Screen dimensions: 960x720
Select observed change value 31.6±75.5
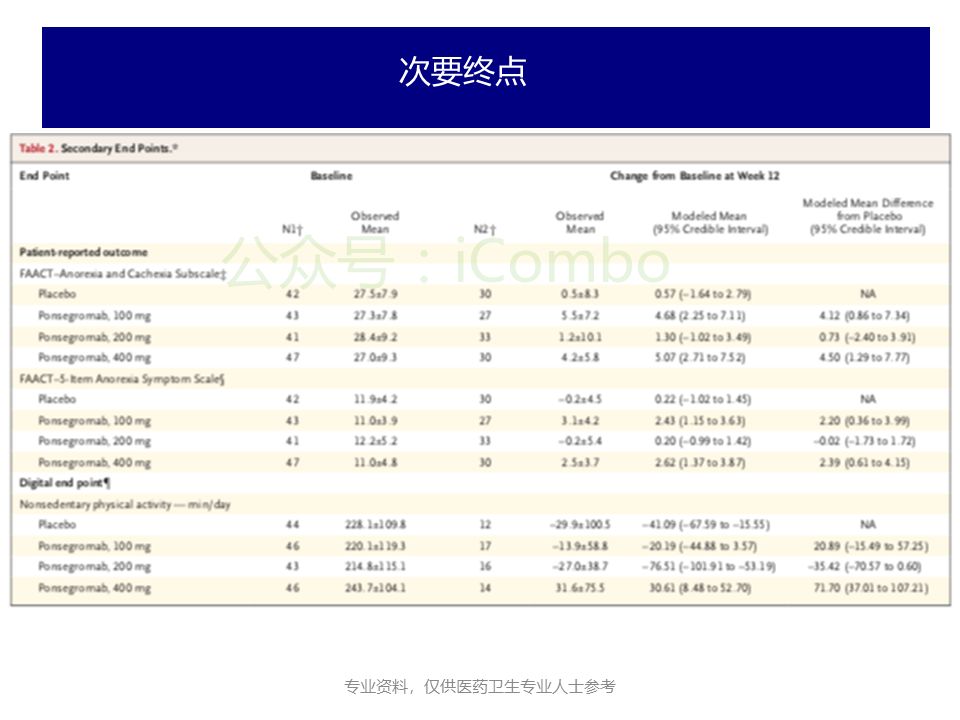tap(580, 588)
